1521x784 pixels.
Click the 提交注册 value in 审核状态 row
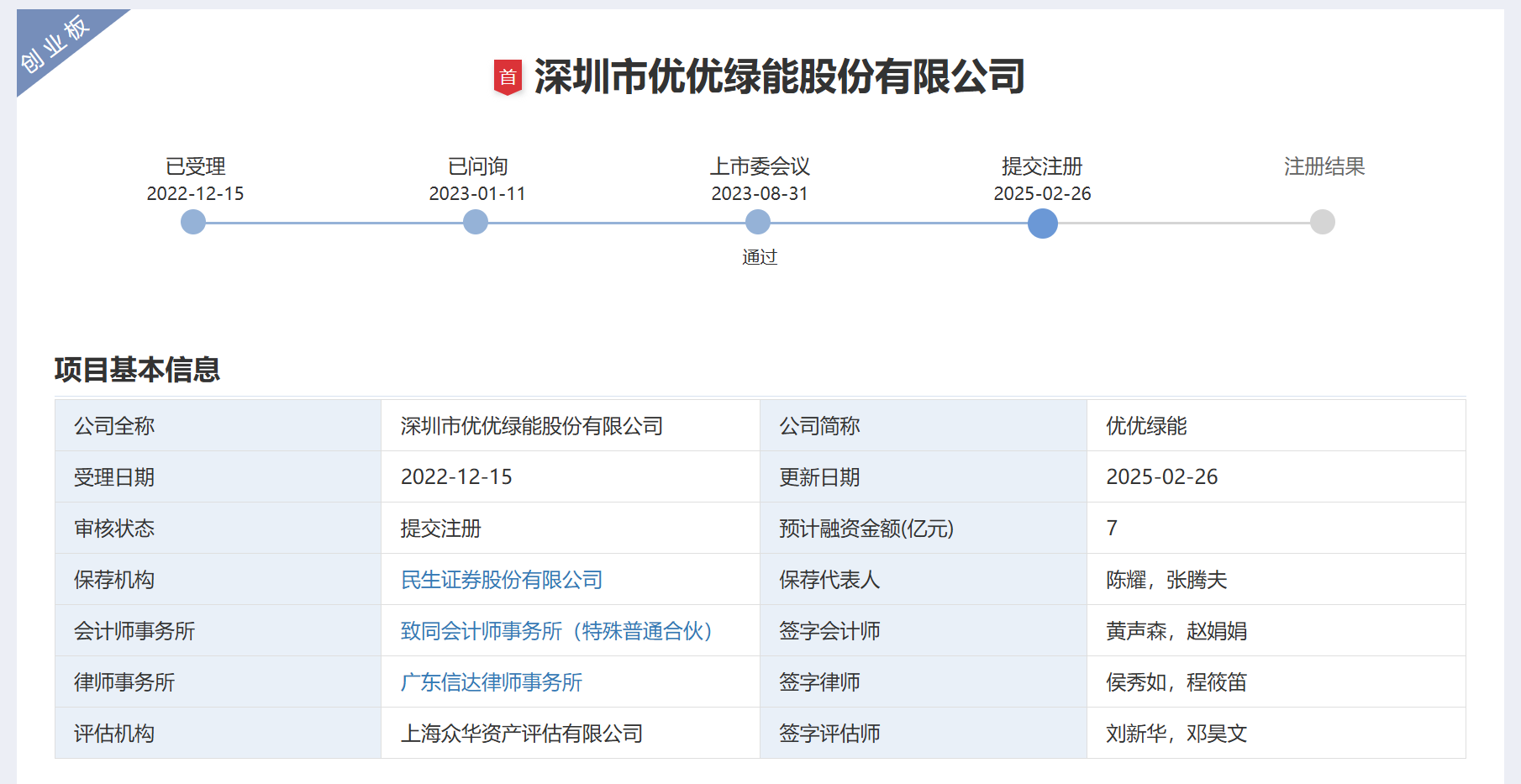tap(571, 529)
